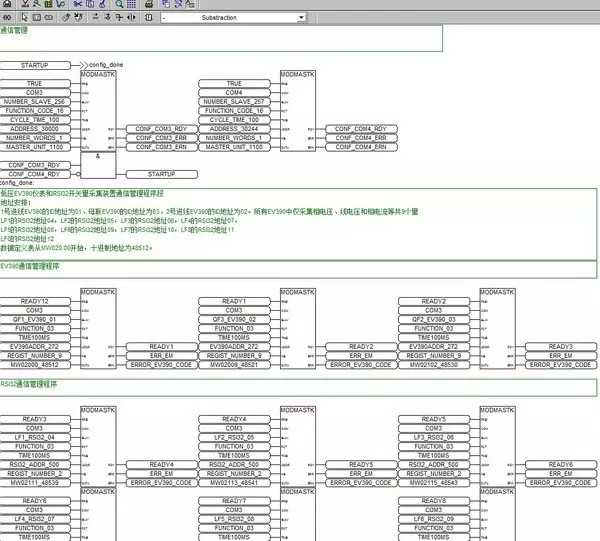Select the READY6 output variable on right
Screen dimensions: 600x541
(x=561, y=465)
